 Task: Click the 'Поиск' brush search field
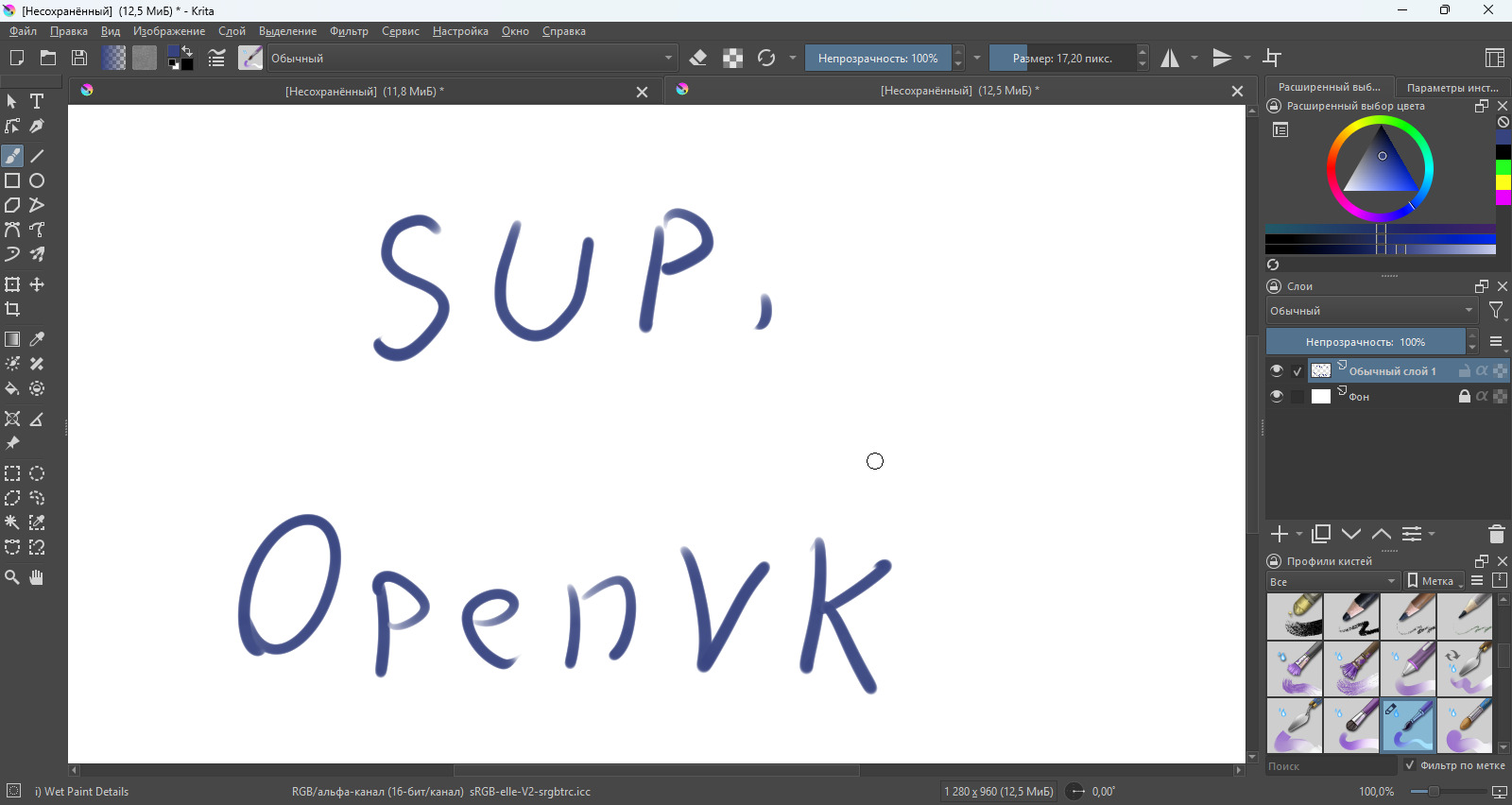[1330, 766]
